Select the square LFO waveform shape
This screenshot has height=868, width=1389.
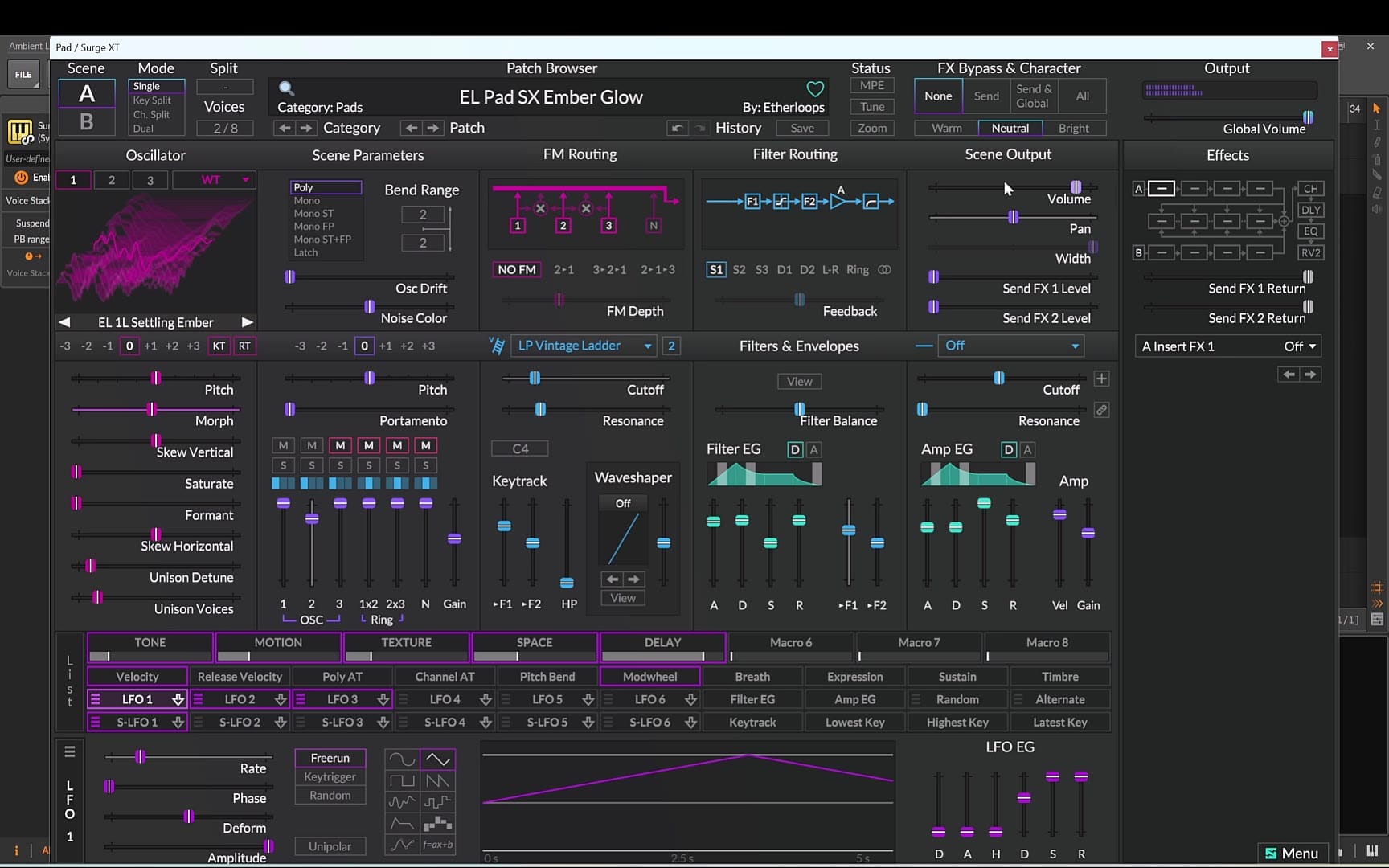(x=402, y=780)
